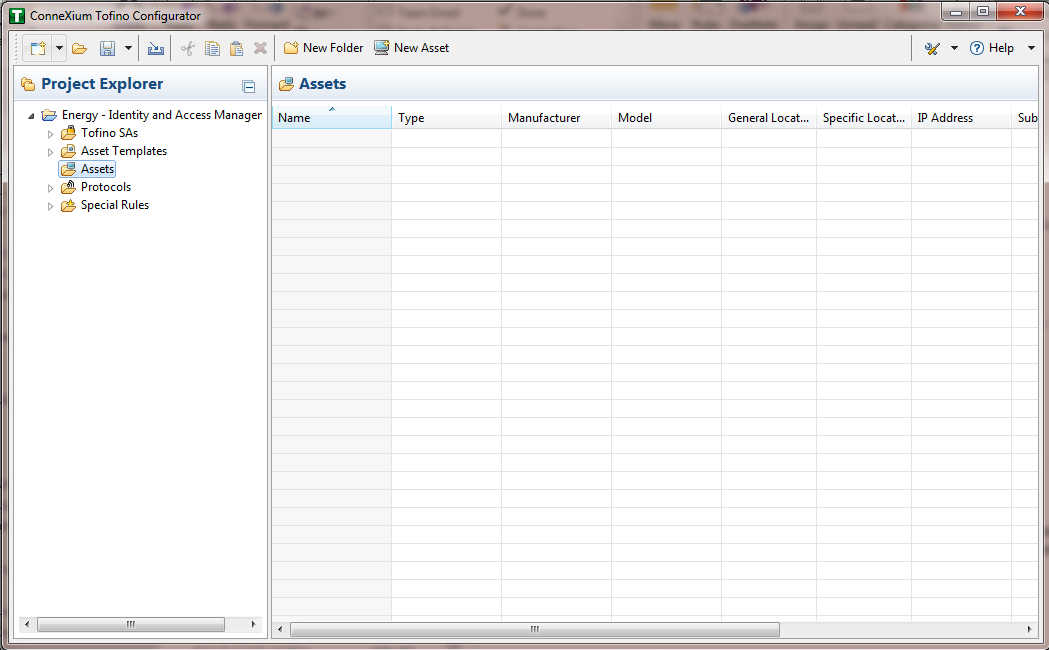Click the Project Explorer horizontal scrollbar thumb
Screen dimensions: 1049x650
[x=131, y=624]
